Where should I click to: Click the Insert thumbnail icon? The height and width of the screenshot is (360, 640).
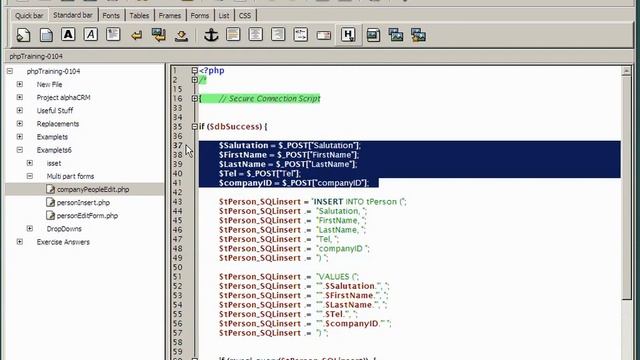396,35
